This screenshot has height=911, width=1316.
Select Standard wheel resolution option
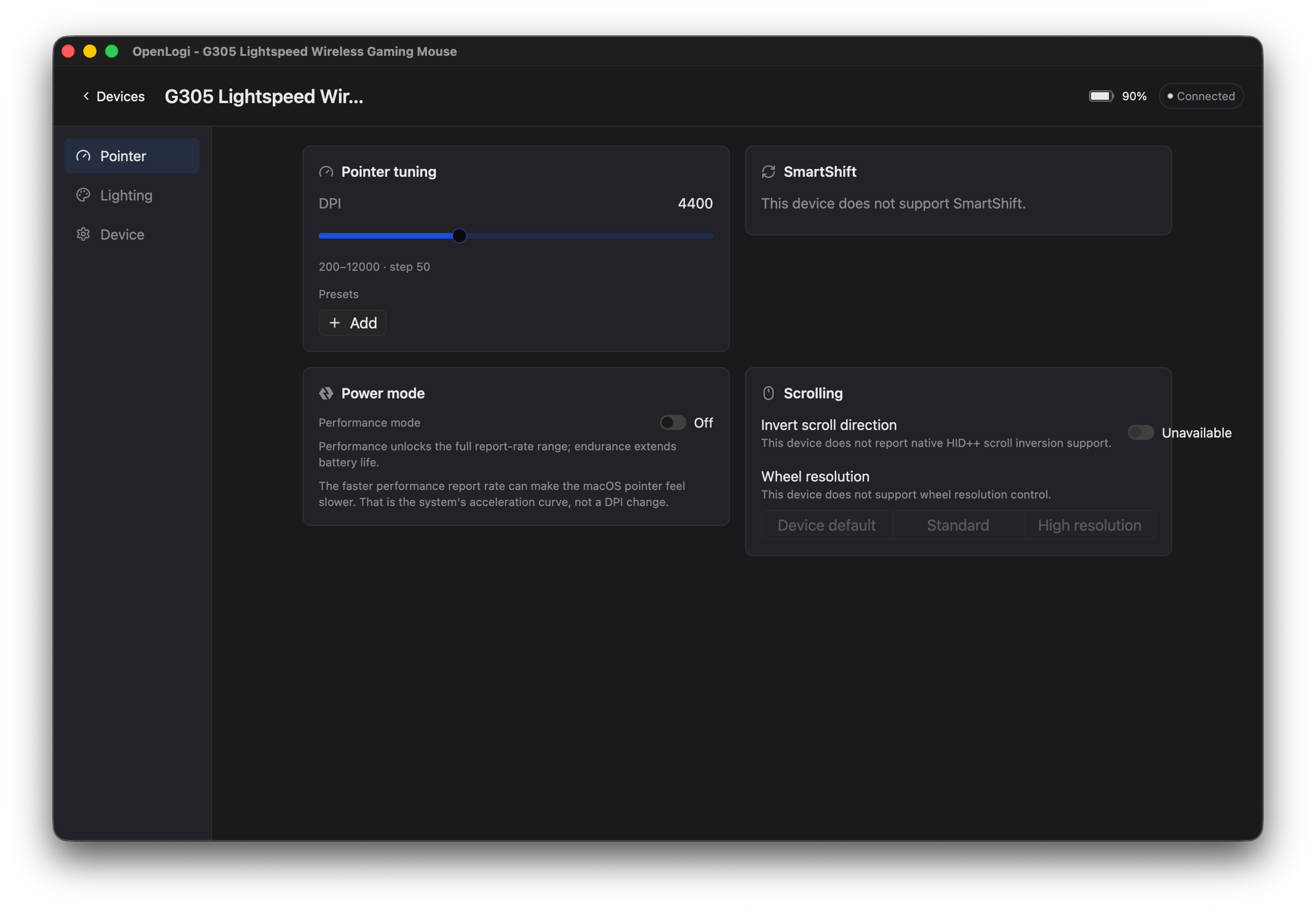click(x=958, y=526)
